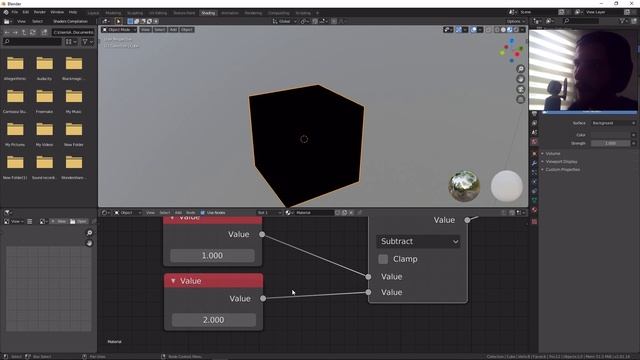Image resolution: width=640 pixels, height=360 pixels.
Task: Open the Object Mode dropdown
Action: click(119, 30)
